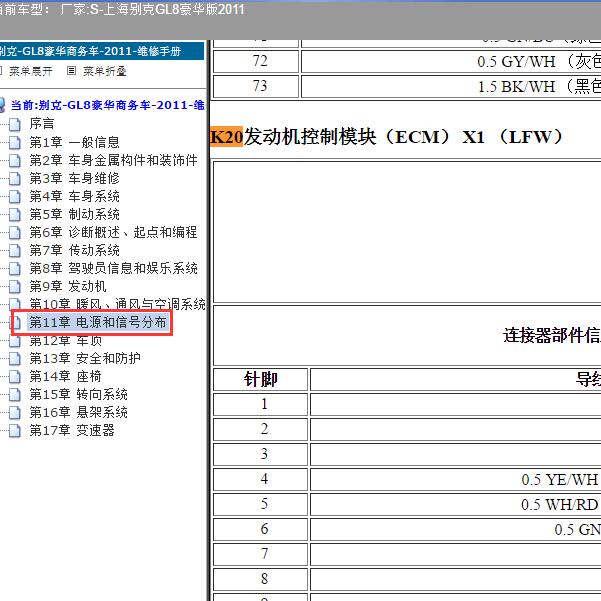
Task: Click pin number 73 cell
Action: point(256,86)
